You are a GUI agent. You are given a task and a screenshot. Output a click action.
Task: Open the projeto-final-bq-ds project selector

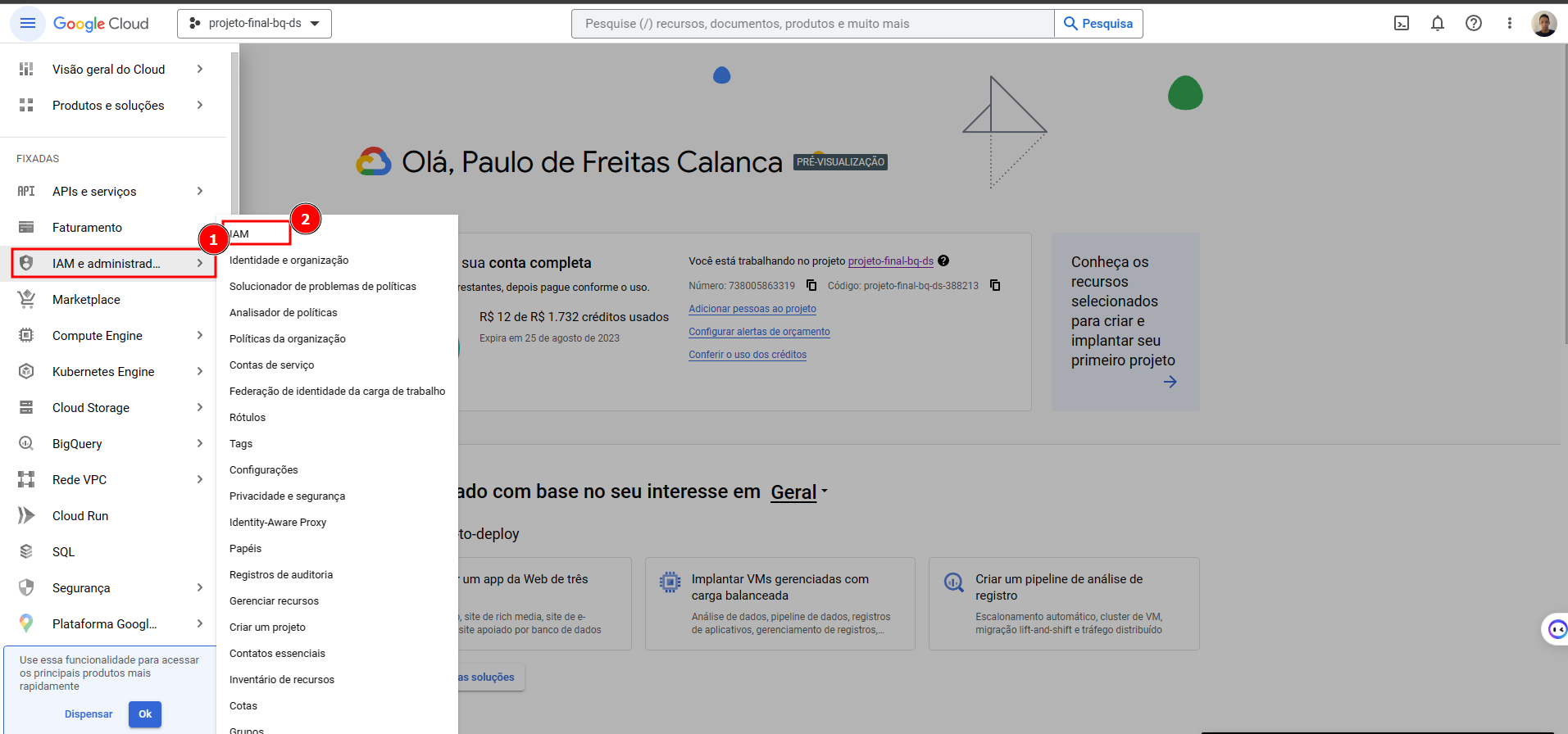coord(254,24)
